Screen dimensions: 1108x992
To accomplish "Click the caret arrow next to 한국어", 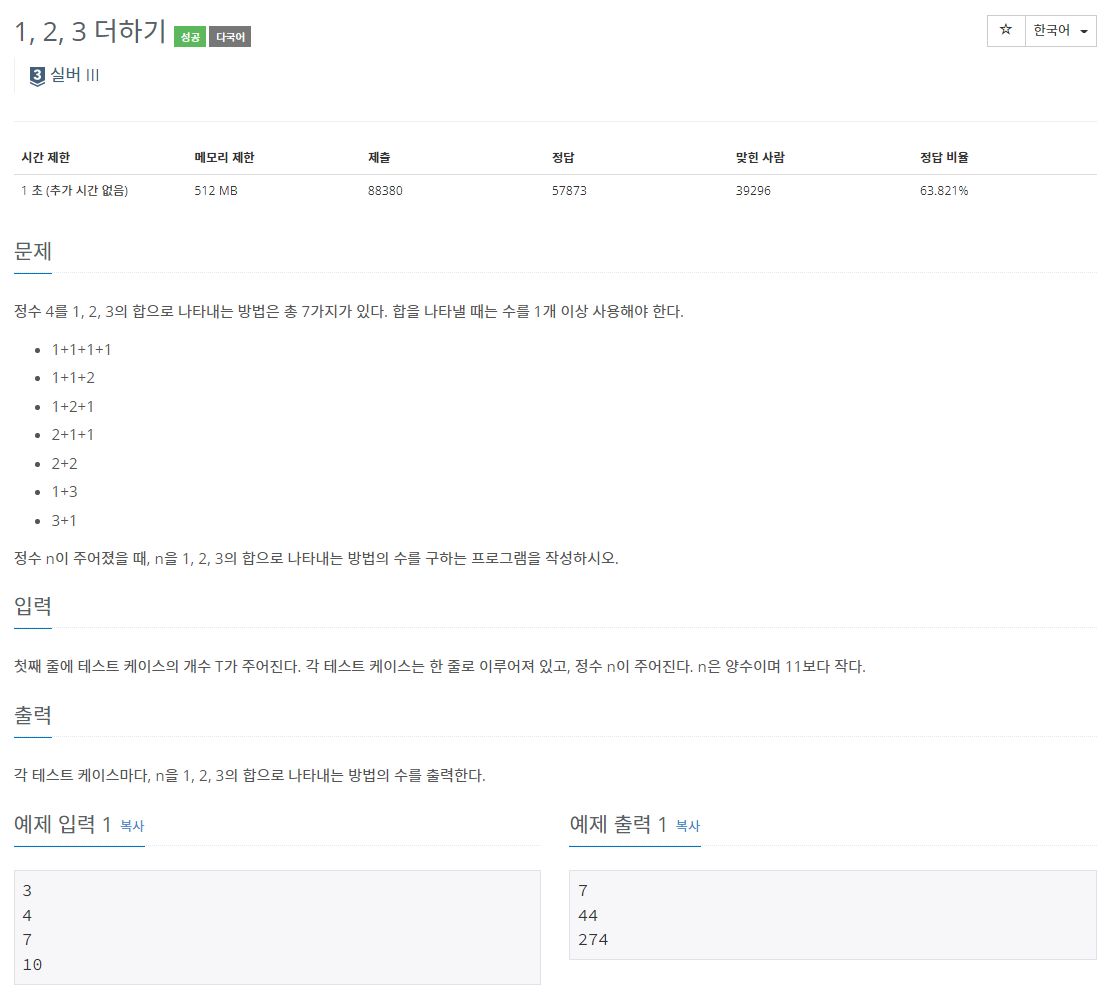I will (1084, 32).
